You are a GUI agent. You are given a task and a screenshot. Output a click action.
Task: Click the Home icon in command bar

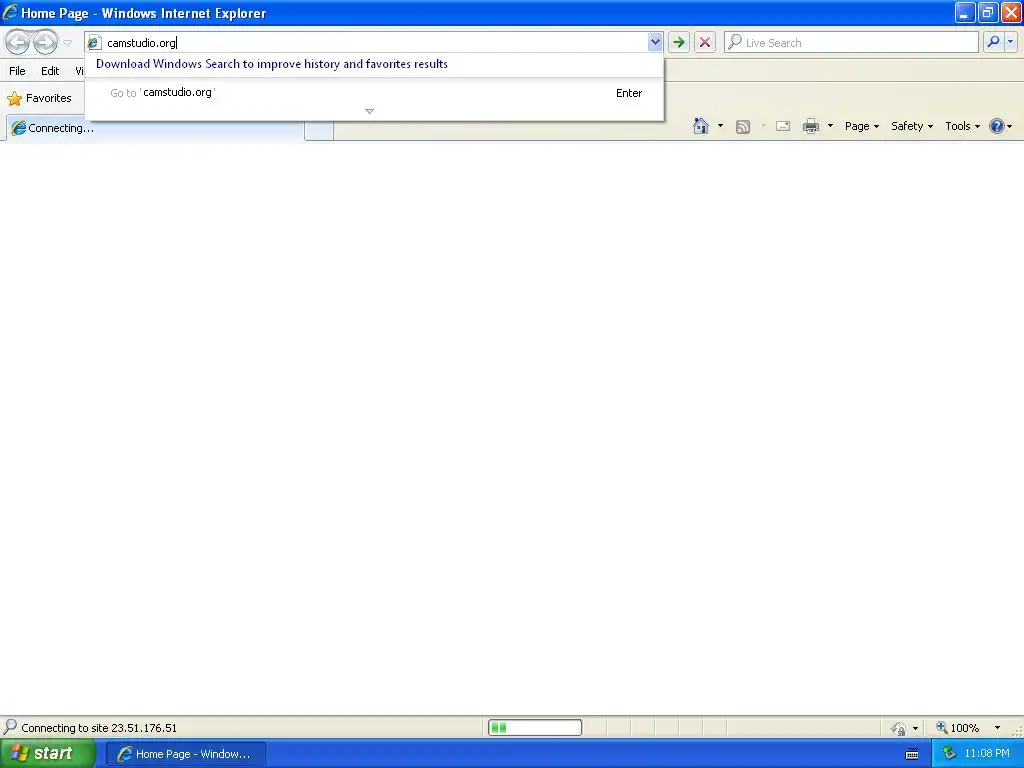pyautogui.click(x=701, y=126)
